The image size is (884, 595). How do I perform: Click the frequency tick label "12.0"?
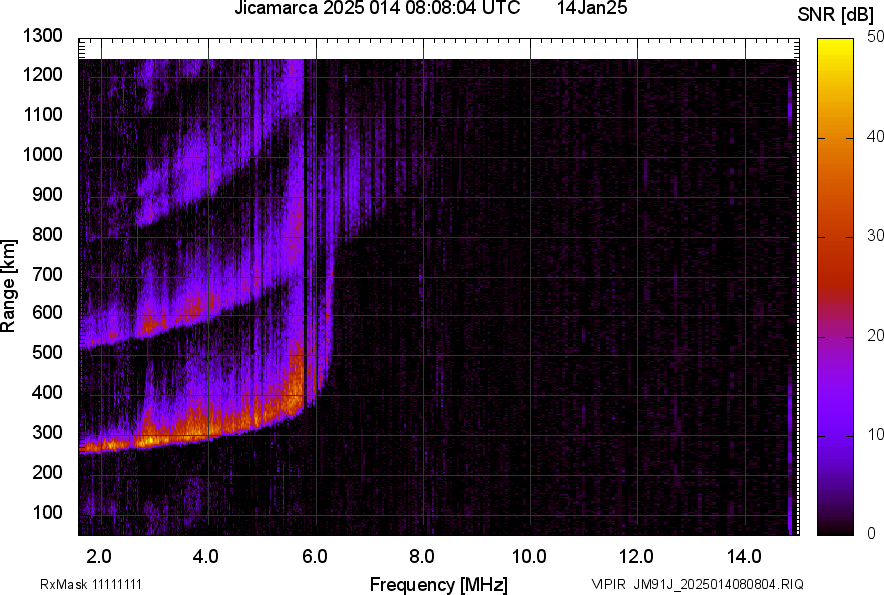click(x=637, y=557)
